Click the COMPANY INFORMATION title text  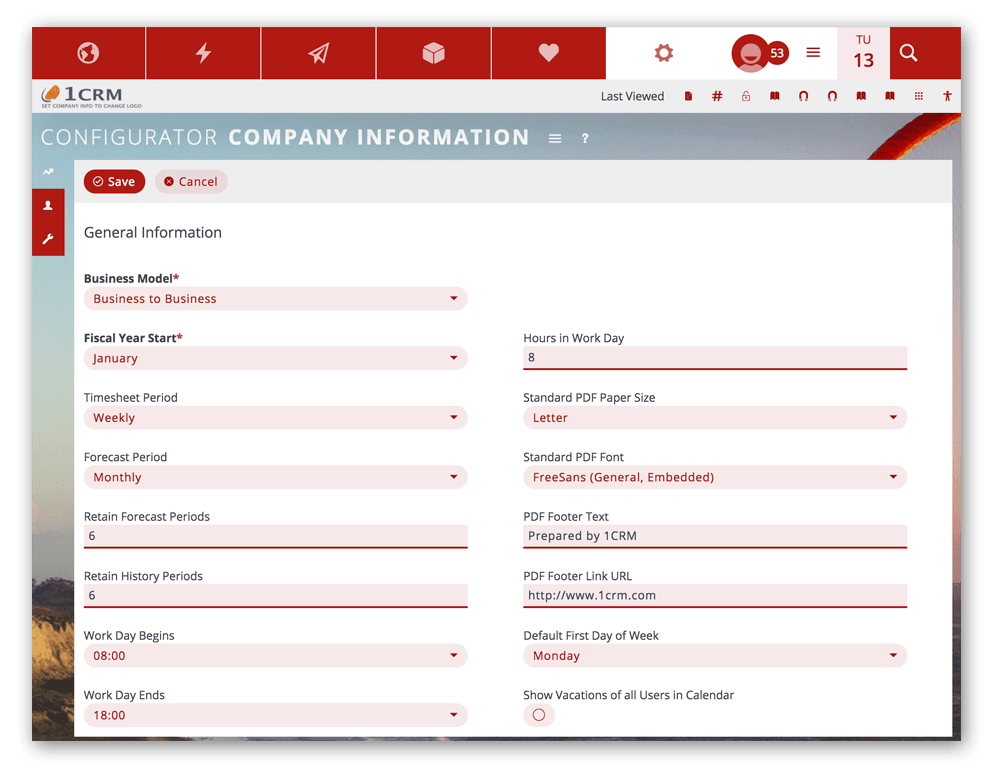pos(379,137)
